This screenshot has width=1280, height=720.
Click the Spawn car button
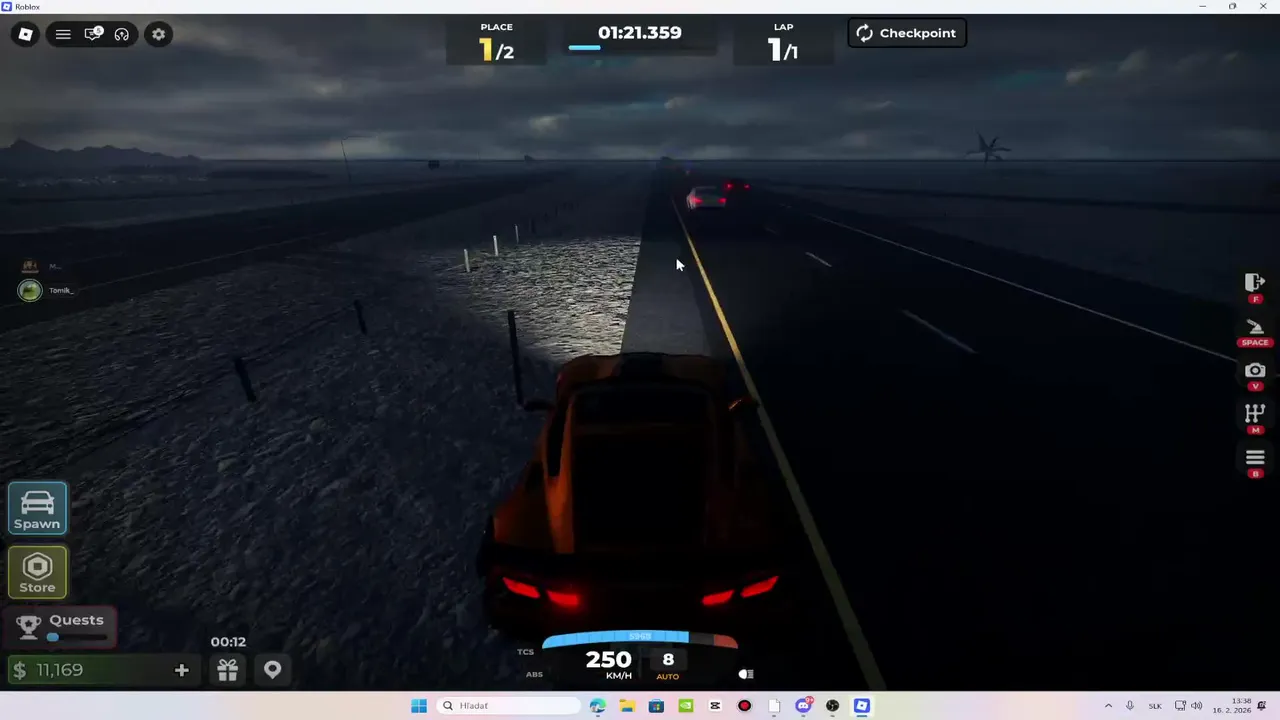point(37,508)
